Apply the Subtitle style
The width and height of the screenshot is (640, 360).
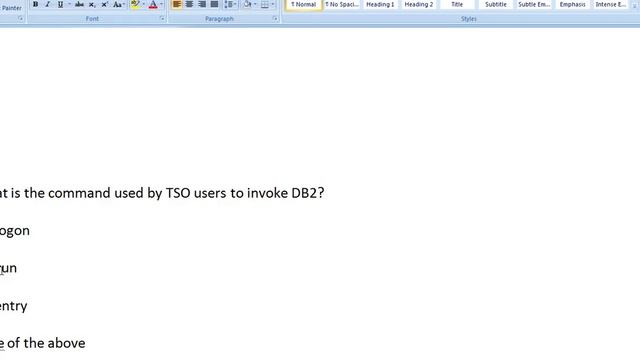tap(496, 4)
